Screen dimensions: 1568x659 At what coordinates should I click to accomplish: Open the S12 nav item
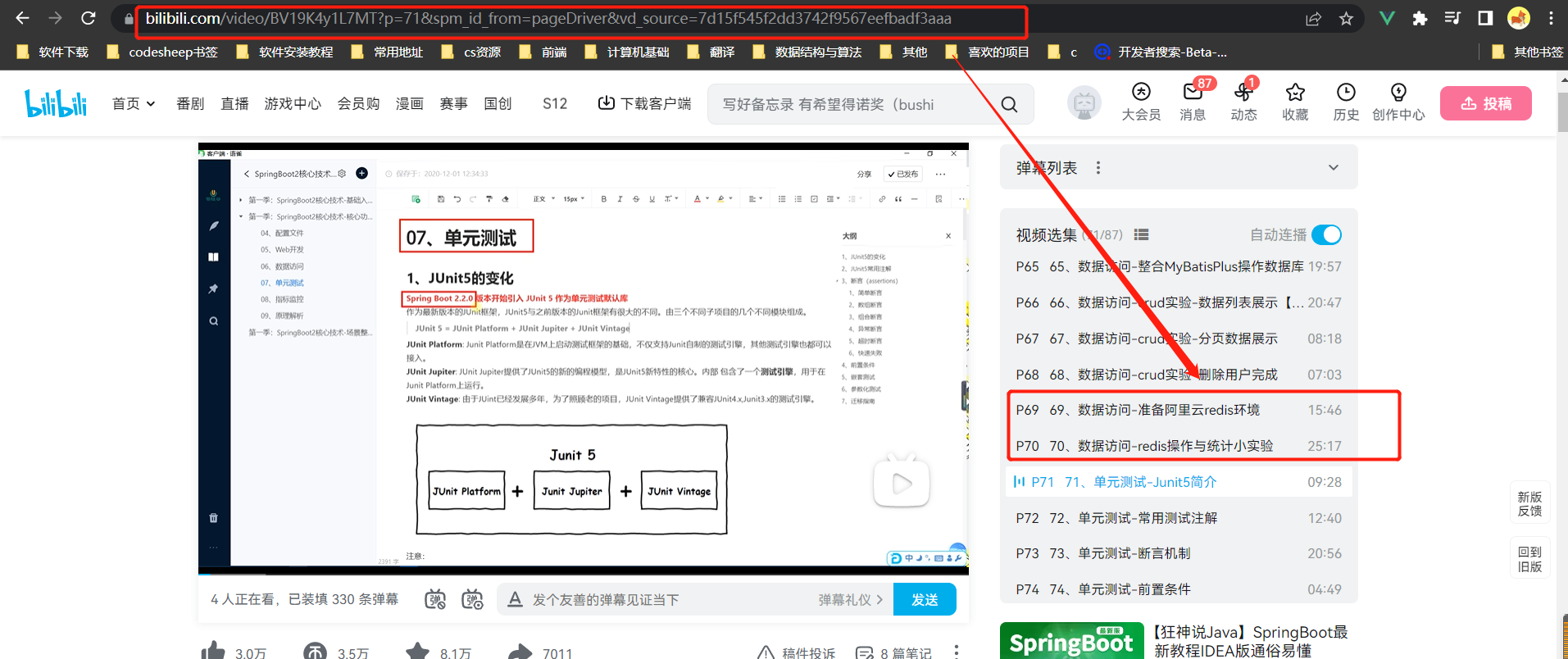(x=555, y=104)
